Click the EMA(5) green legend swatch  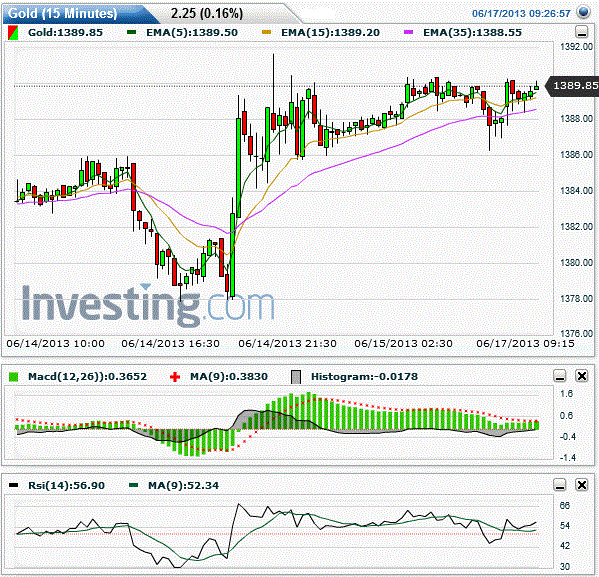[131, 33]
